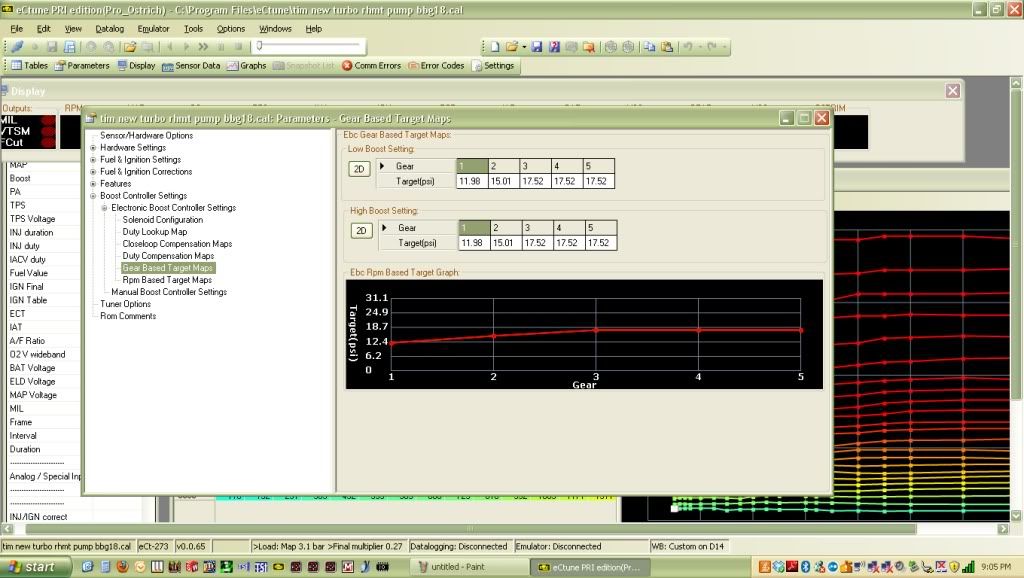The height and width of the screenshot is (578, 1024).
Task: Click the Parameters toolbar icon
Action: pyautogui.click(x=82, y=66)
